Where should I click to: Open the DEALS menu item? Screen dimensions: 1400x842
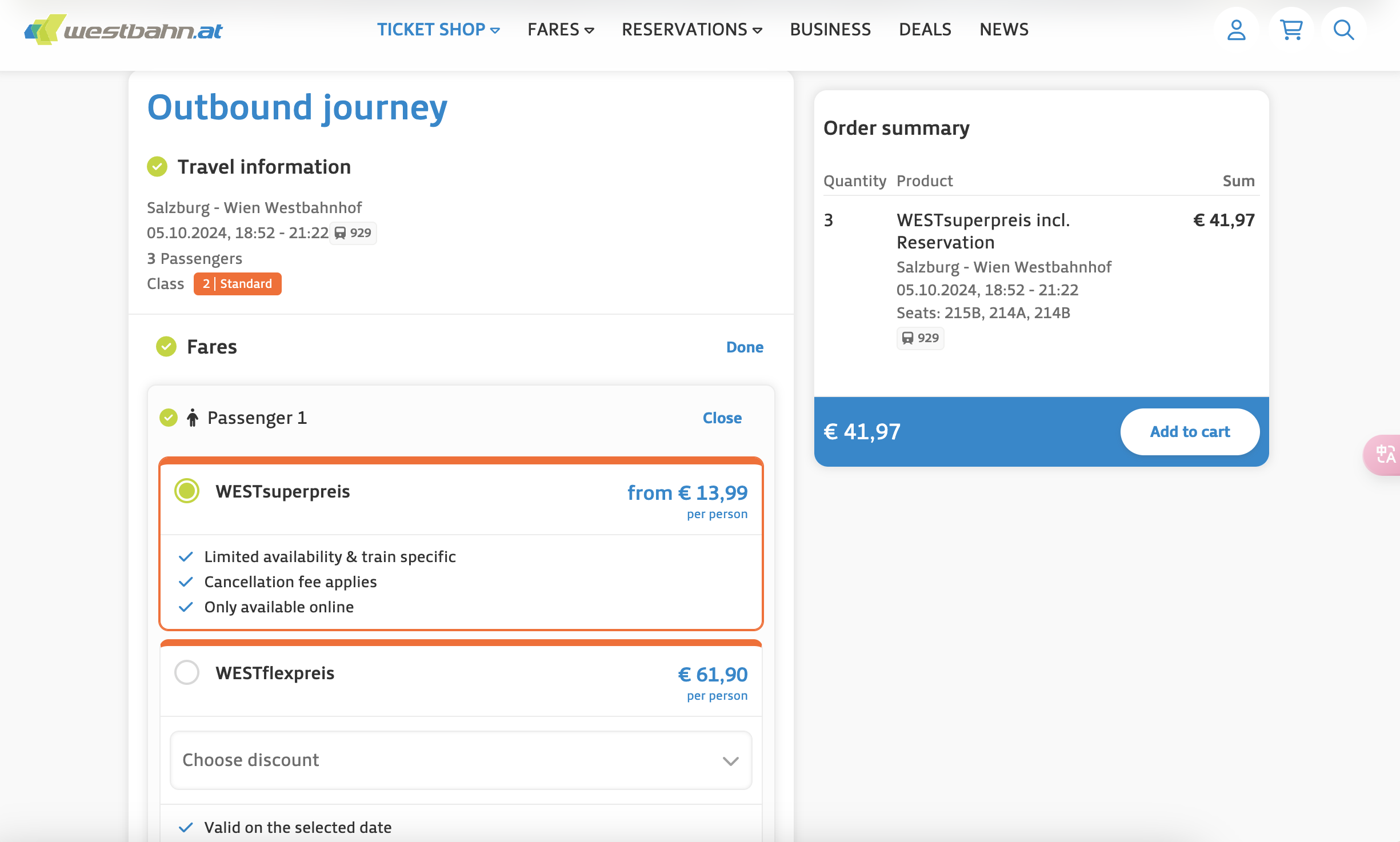925,30
